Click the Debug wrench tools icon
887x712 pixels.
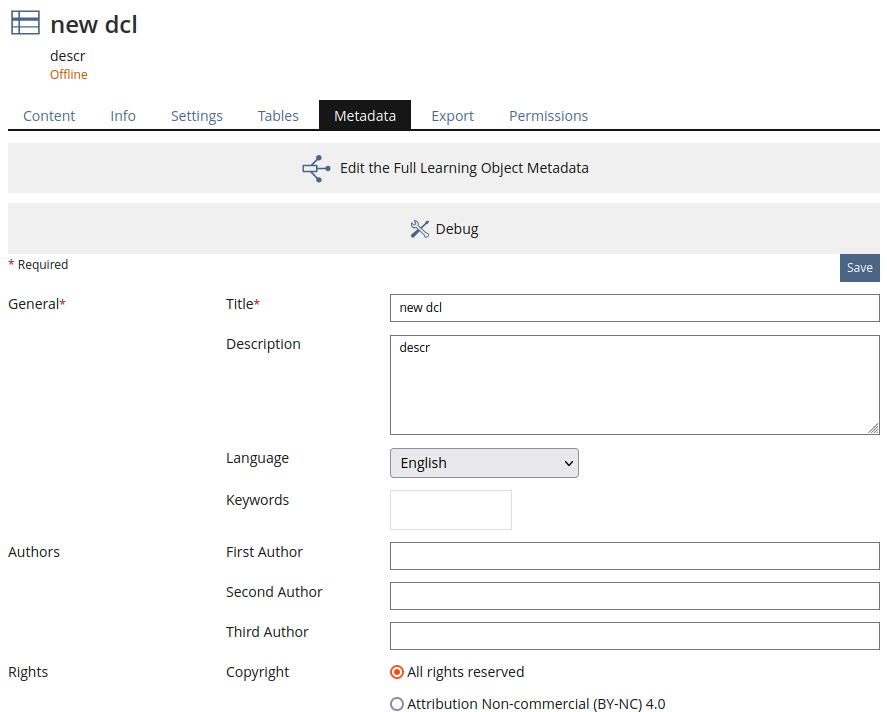(x=419, y=229)
